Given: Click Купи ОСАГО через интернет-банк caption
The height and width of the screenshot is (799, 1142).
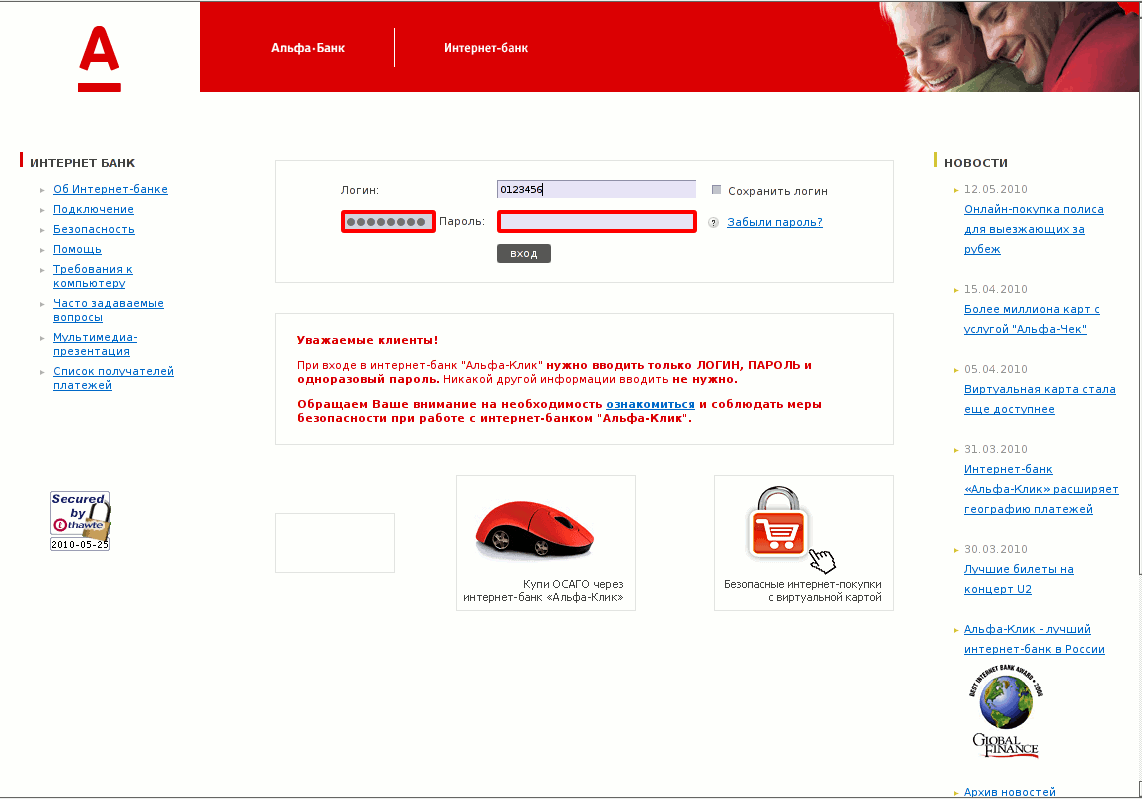Looking at the screenshot, I should (x=543, y=591).
